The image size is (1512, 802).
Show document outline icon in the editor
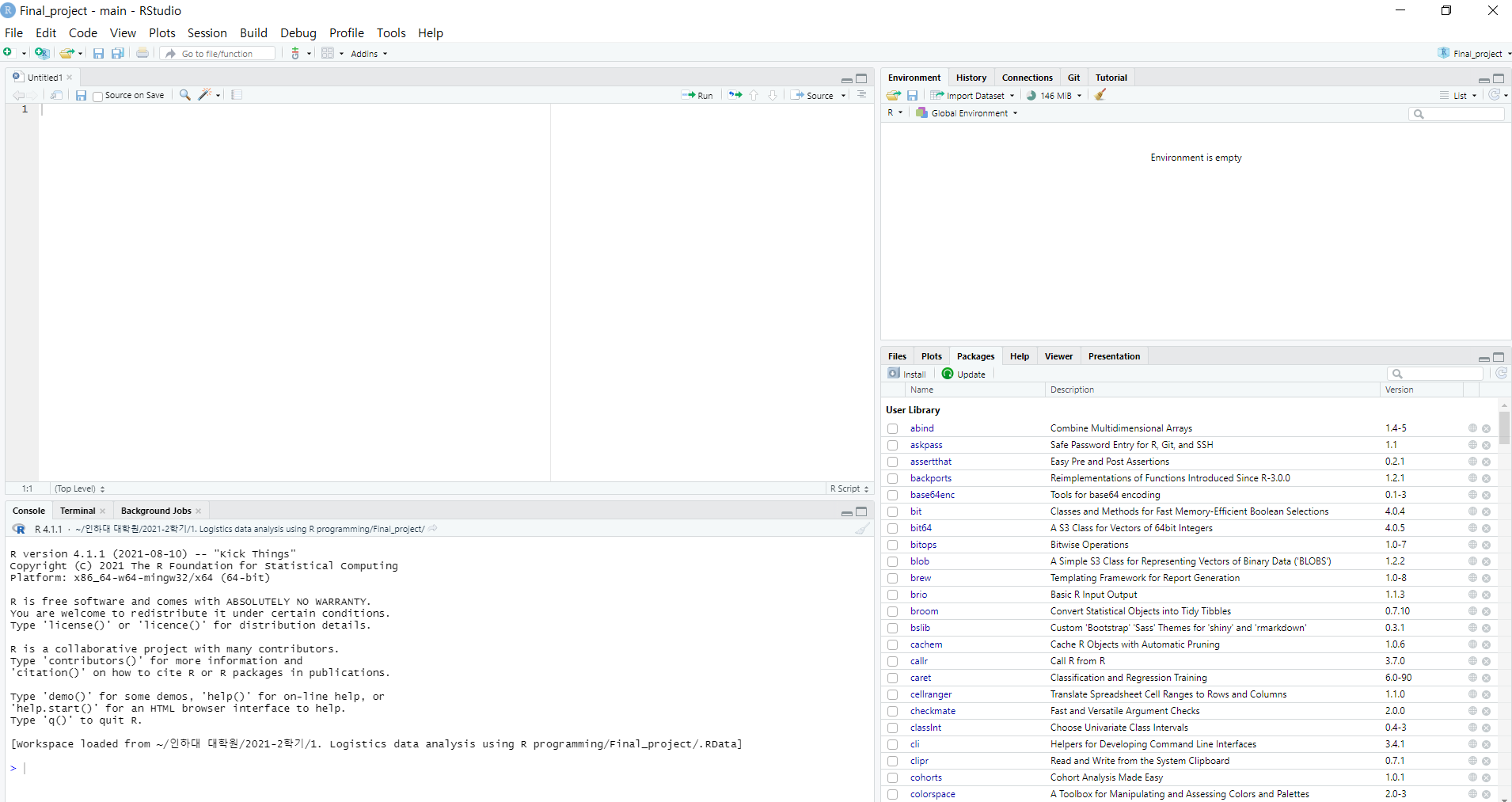click(x=862, y=95)
